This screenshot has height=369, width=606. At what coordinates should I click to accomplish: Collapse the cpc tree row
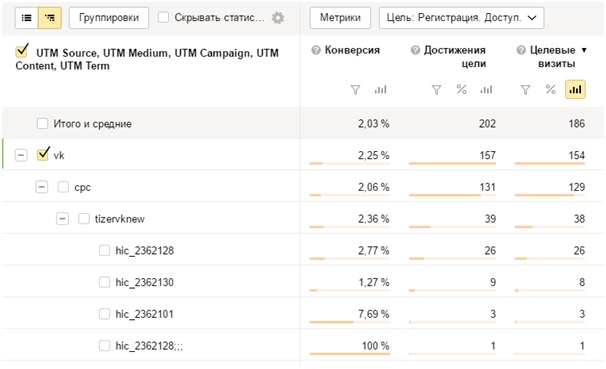pyautogui.click(x=42, y=187)
